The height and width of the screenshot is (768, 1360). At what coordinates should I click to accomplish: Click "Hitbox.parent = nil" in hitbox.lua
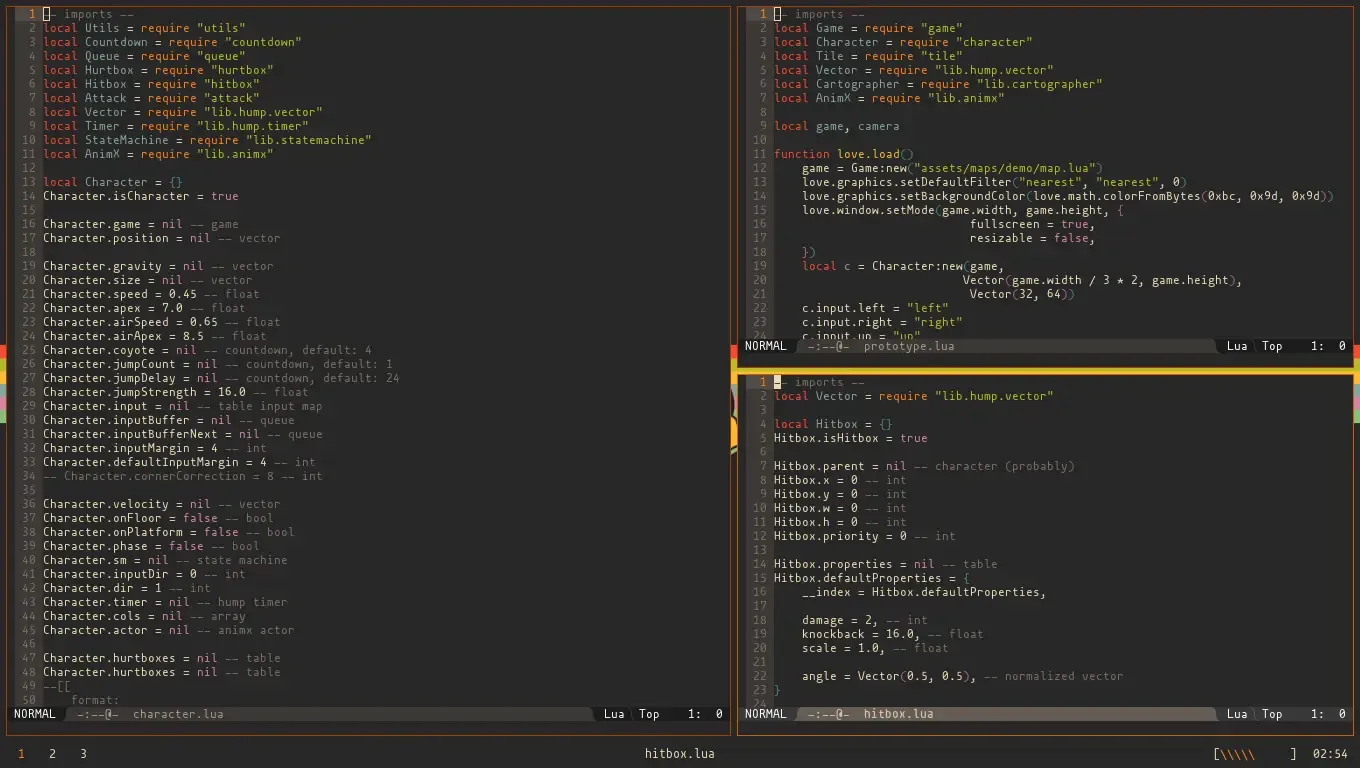coord(840,466)
